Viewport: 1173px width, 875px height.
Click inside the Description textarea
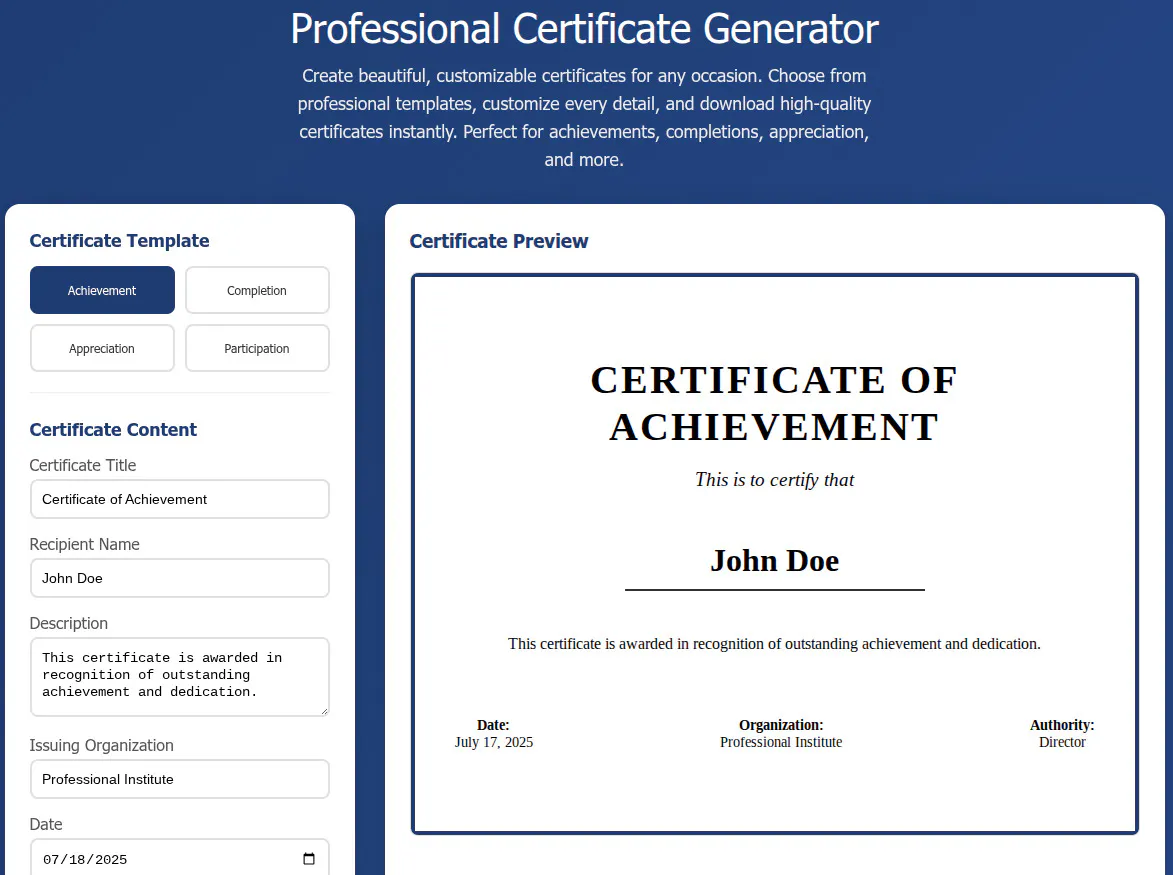(180, 677)
